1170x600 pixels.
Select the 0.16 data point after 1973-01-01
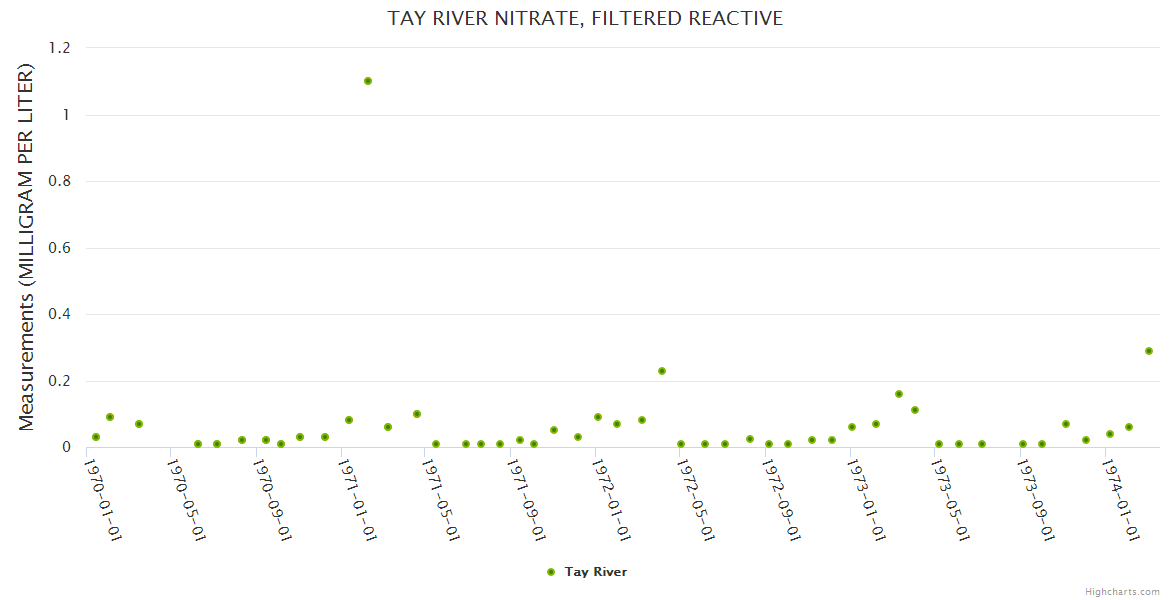pos(899,394)
